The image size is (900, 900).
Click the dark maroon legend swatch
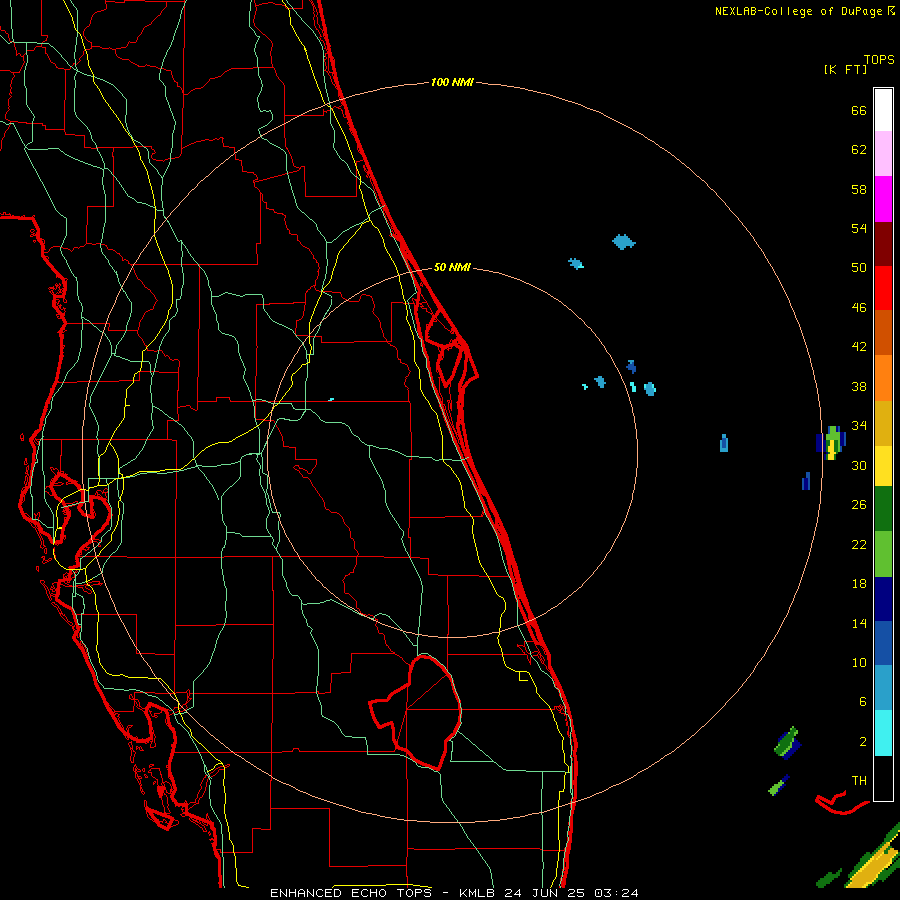(883, 243)
